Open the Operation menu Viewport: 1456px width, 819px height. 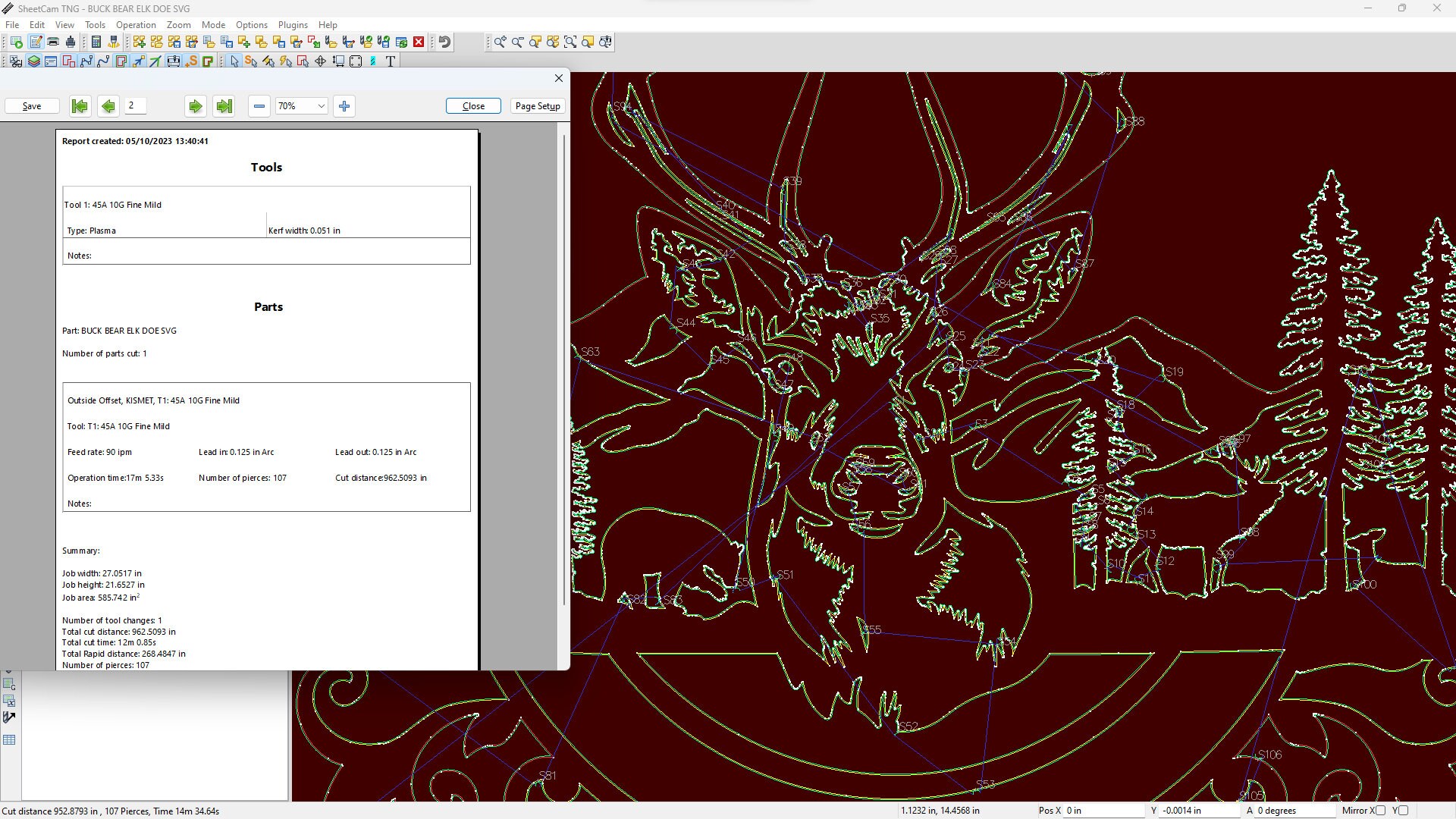136,25
